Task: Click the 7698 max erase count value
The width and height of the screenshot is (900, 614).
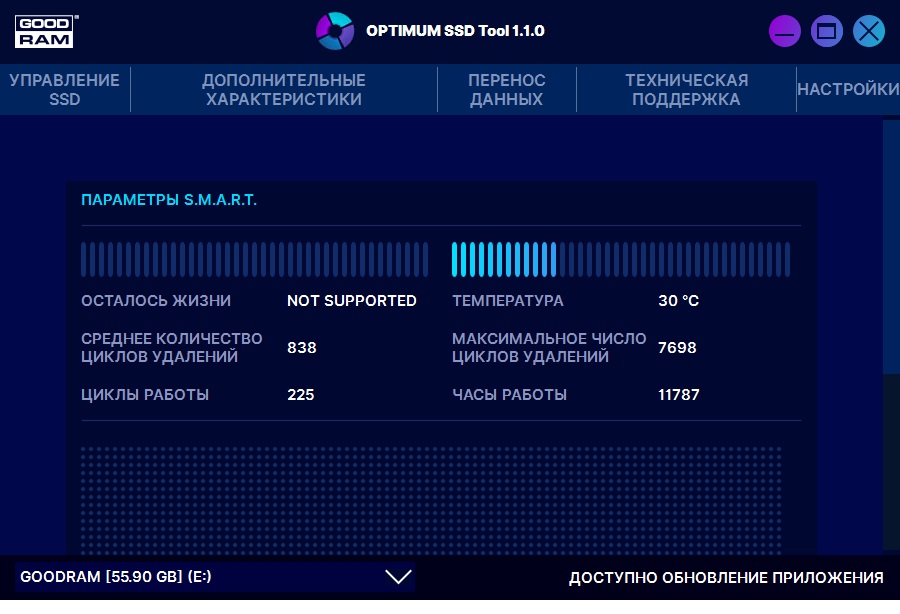Action: [677, 348]
